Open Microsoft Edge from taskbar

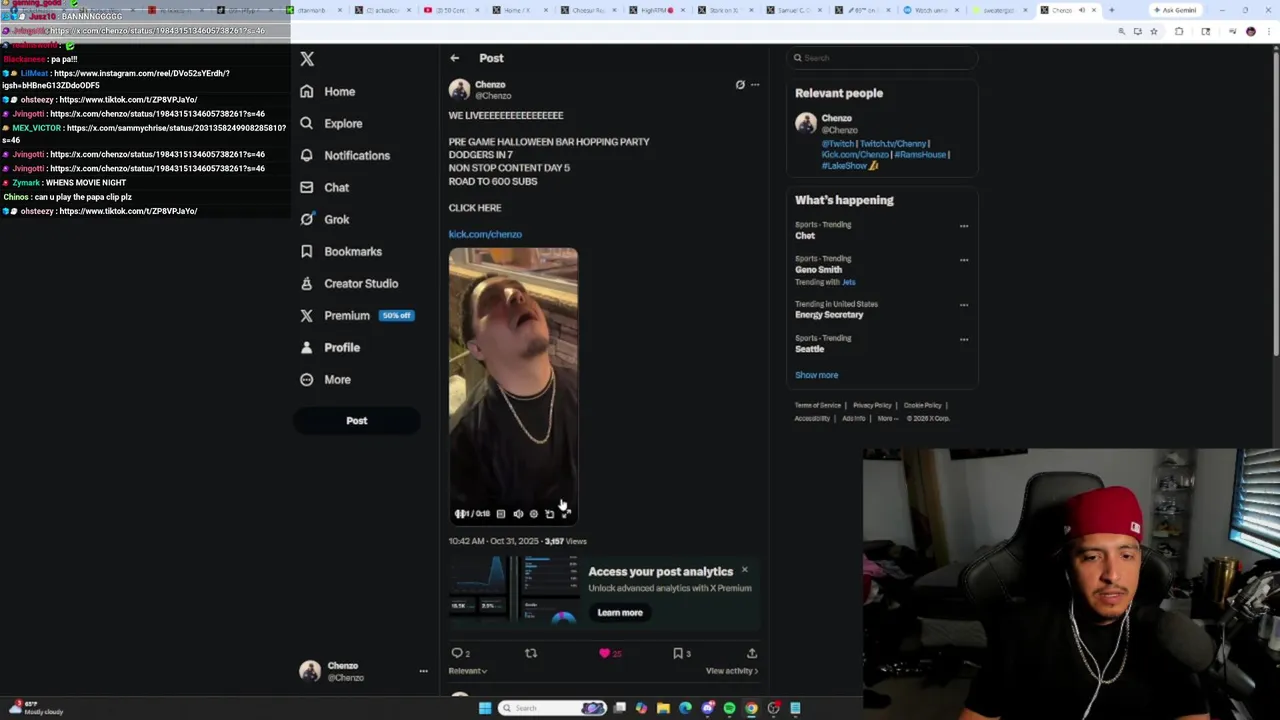point(685,708)
